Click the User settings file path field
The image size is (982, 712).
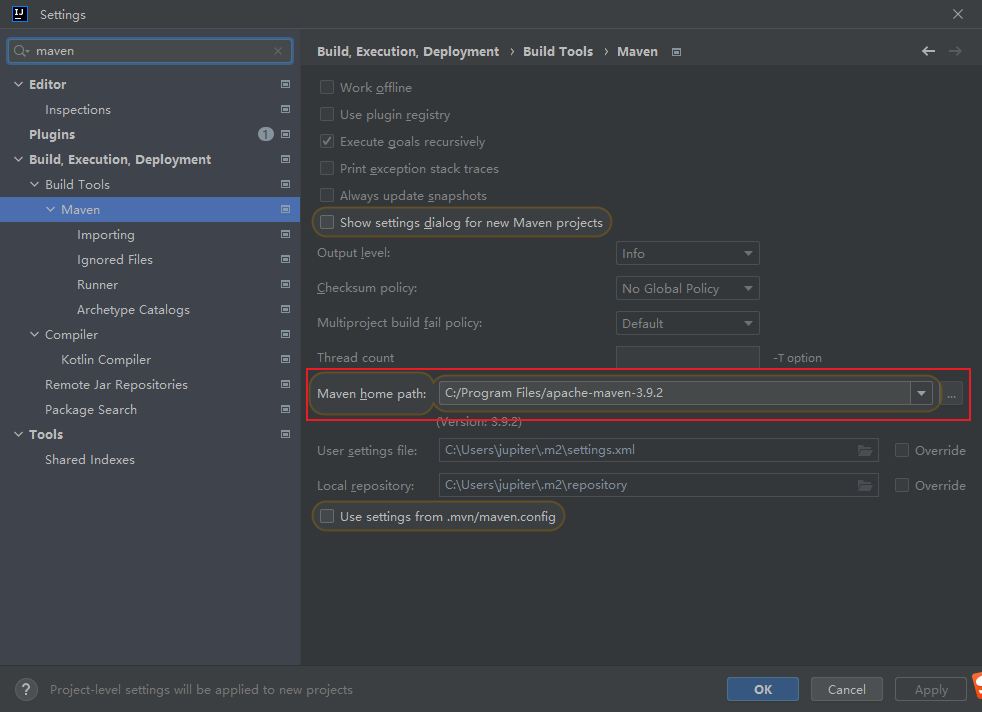659,450
